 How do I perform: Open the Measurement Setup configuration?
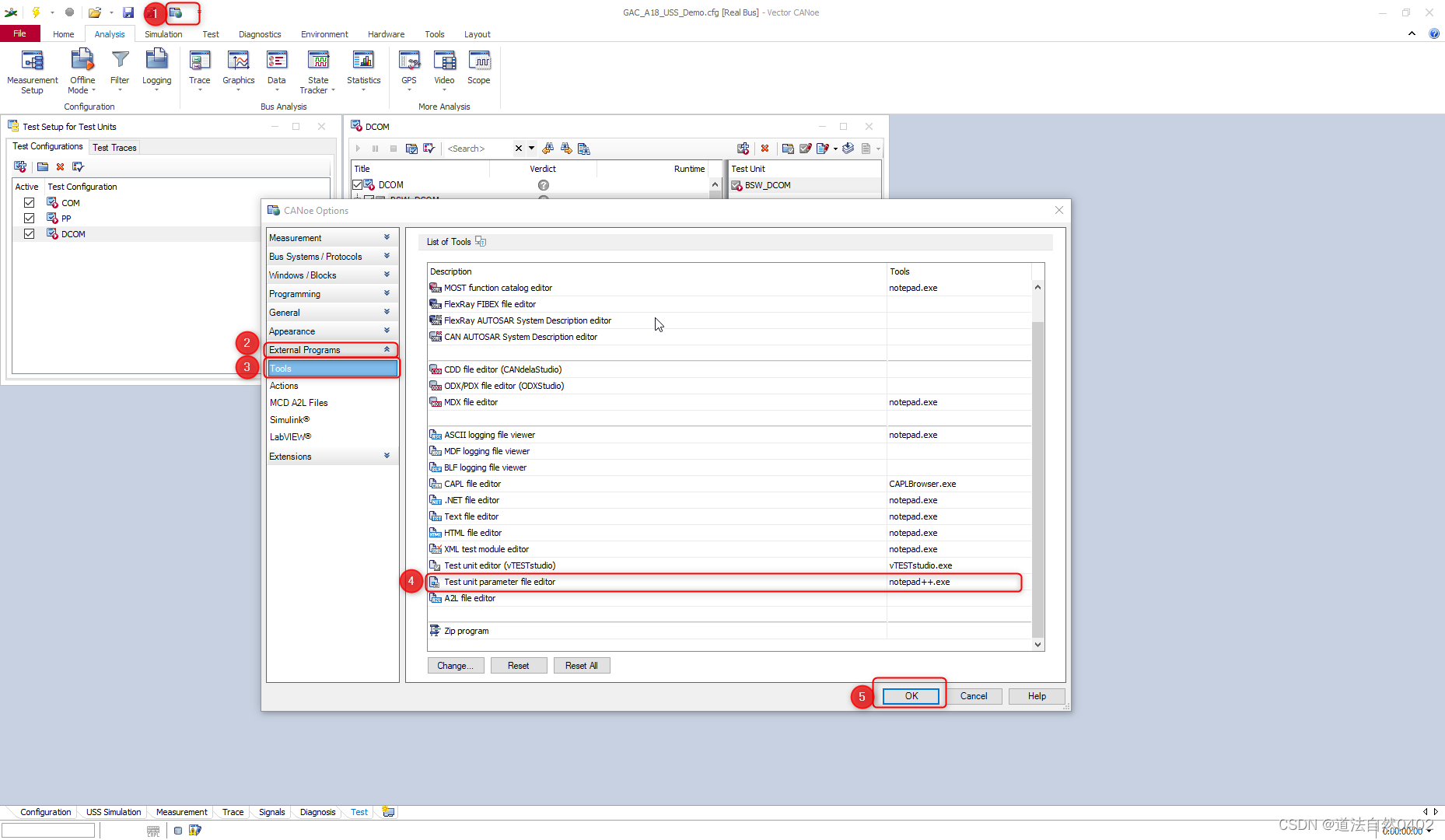32,70
